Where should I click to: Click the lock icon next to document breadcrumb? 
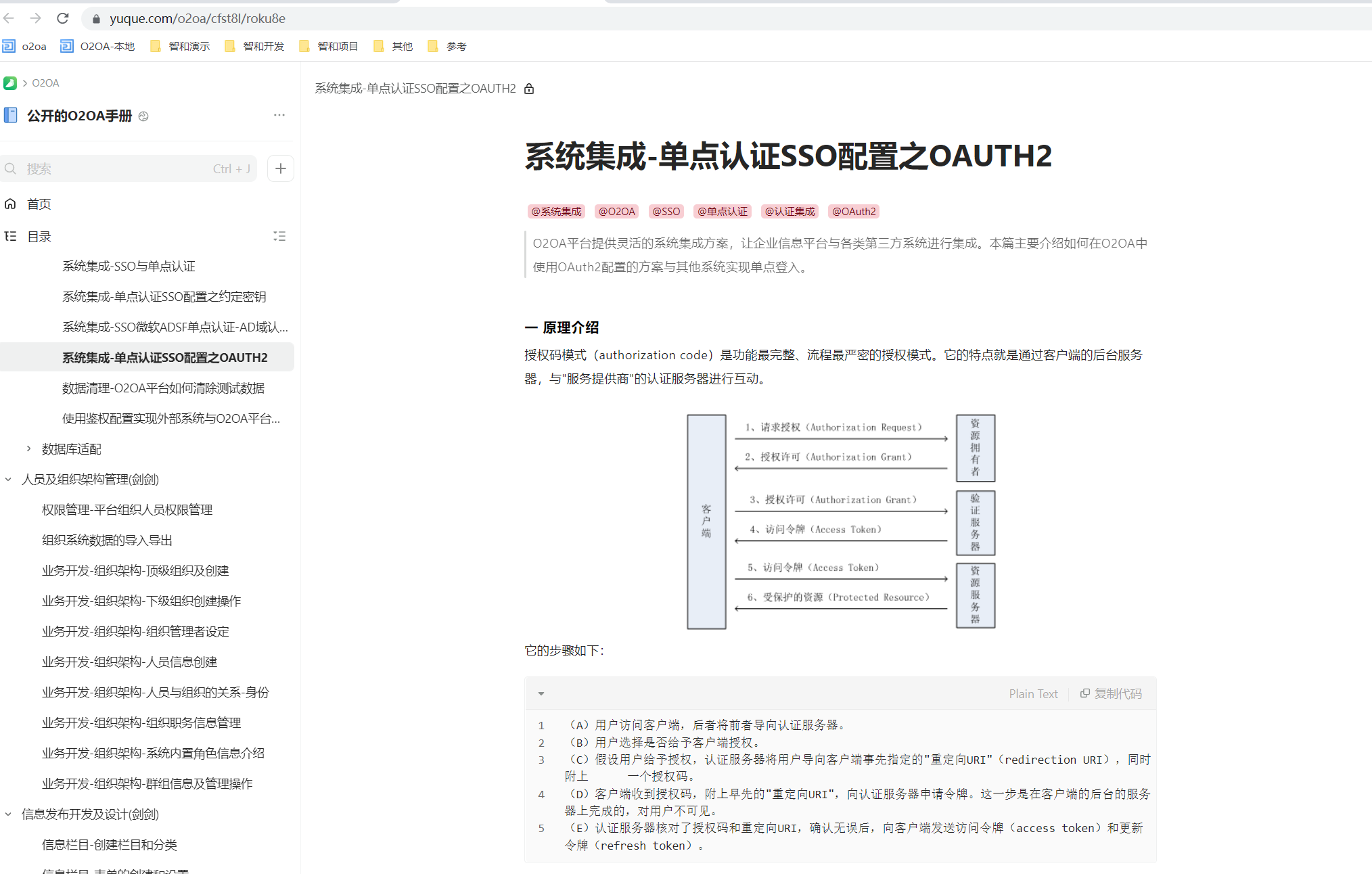tap(529, 89)
